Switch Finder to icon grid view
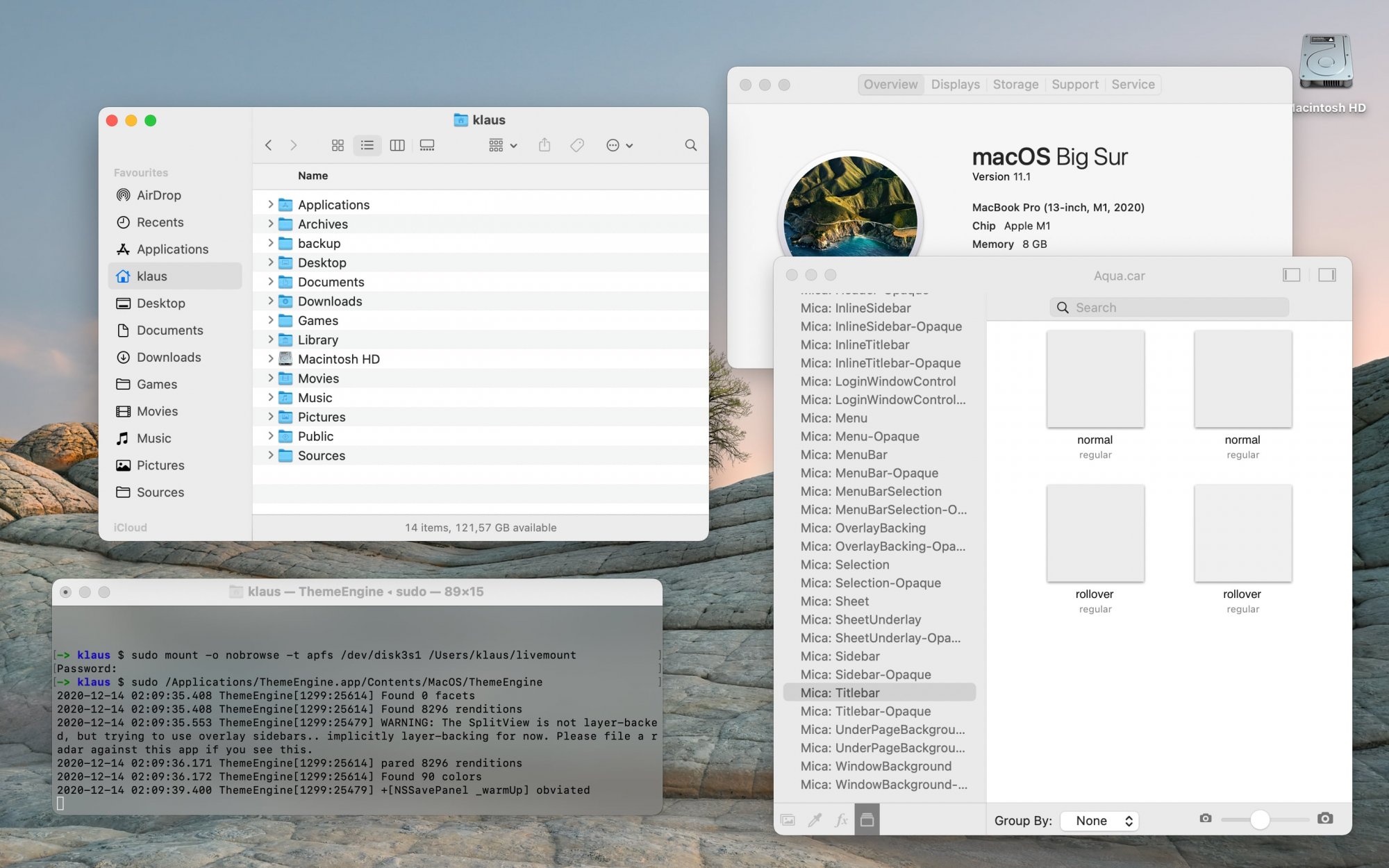 click(338, 145)
